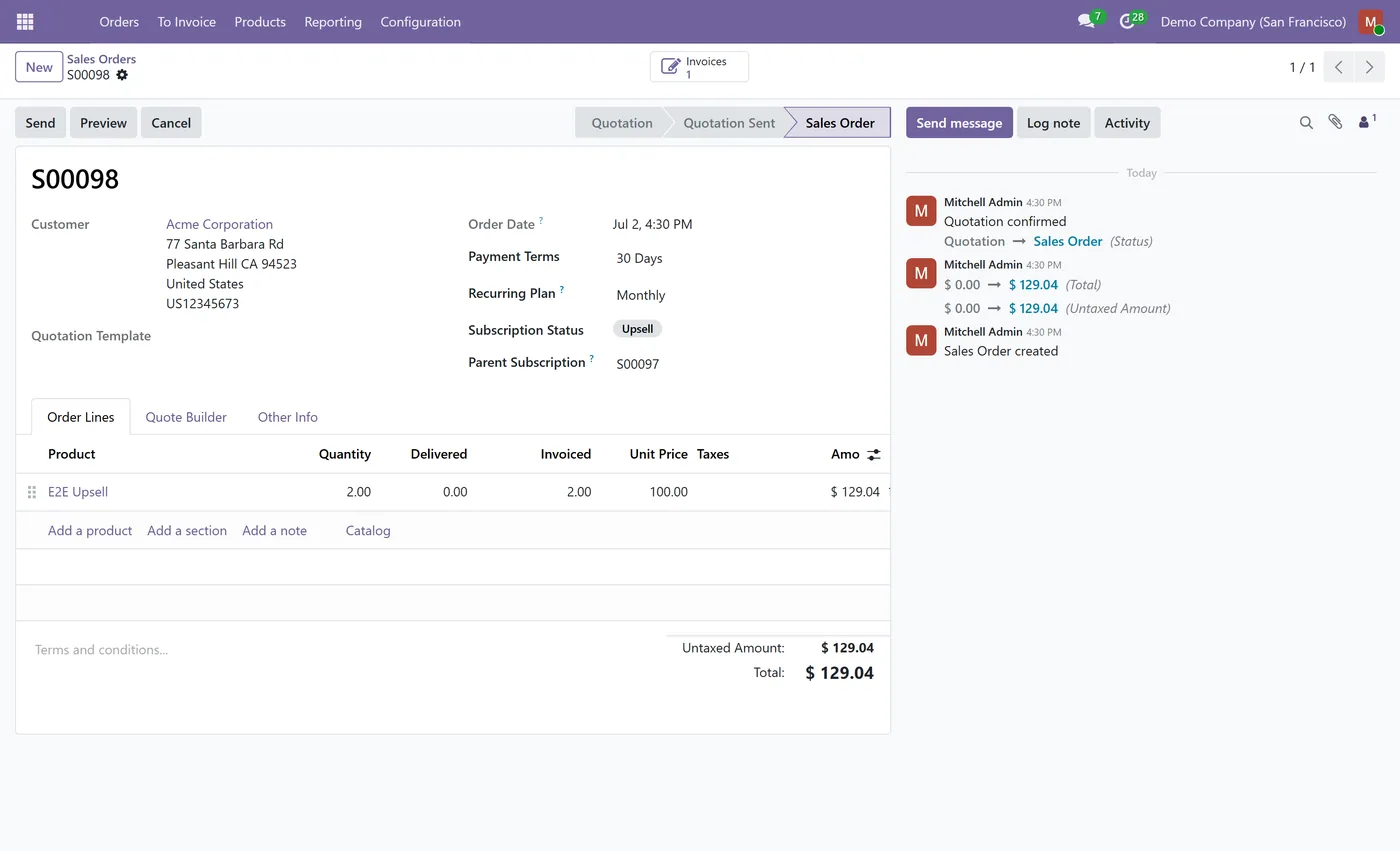This screenshot has width=1400, height=851.
Task: Click Add a product link
Action: click(90, 531)
